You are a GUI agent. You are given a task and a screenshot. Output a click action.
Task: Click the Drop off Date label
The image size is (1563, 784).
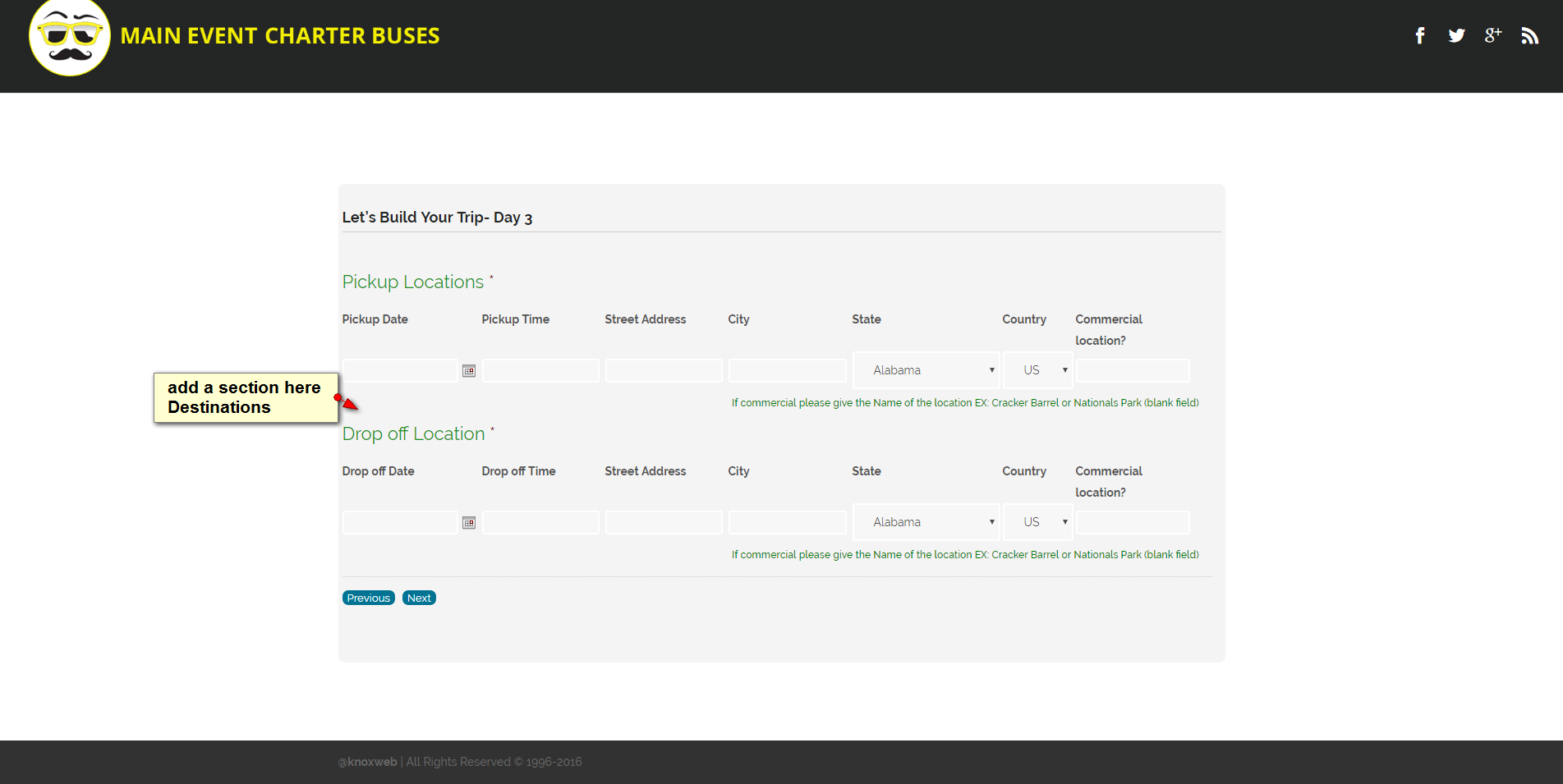tap(379, 471)
